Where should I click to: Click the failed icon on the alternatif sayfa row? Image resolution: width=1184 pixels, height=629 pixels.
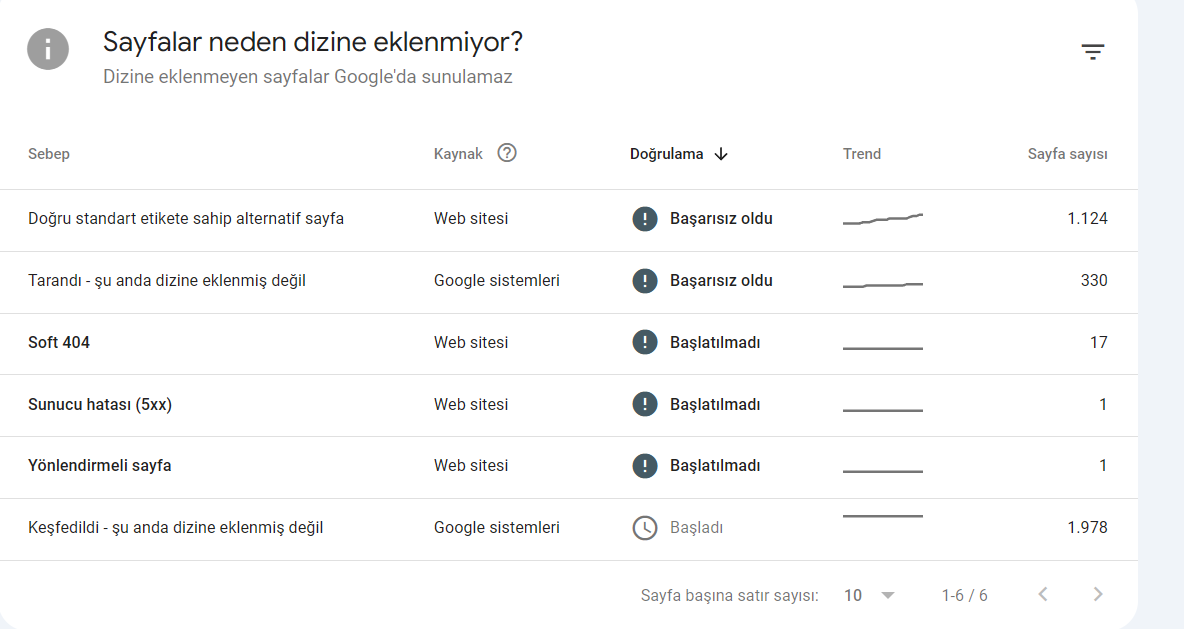[x=644, y=219]
